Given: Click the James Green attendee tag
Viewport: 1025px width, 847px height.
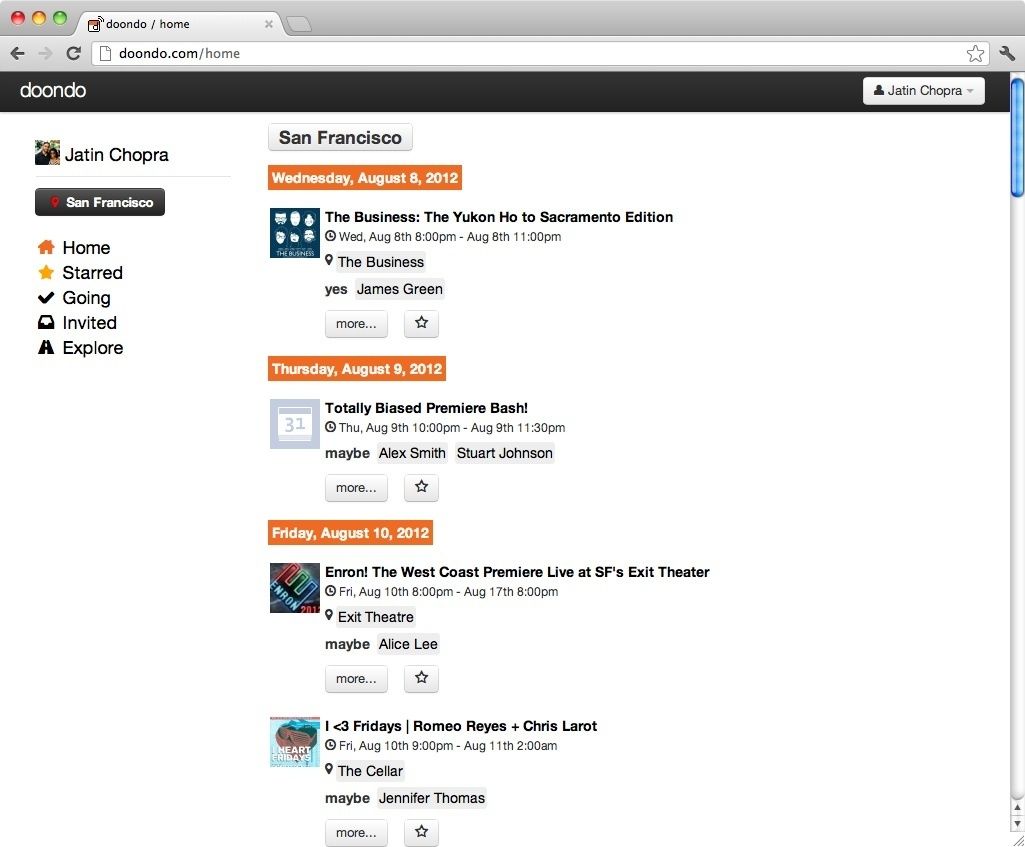Looking at the screenshot, I should 399,289.
